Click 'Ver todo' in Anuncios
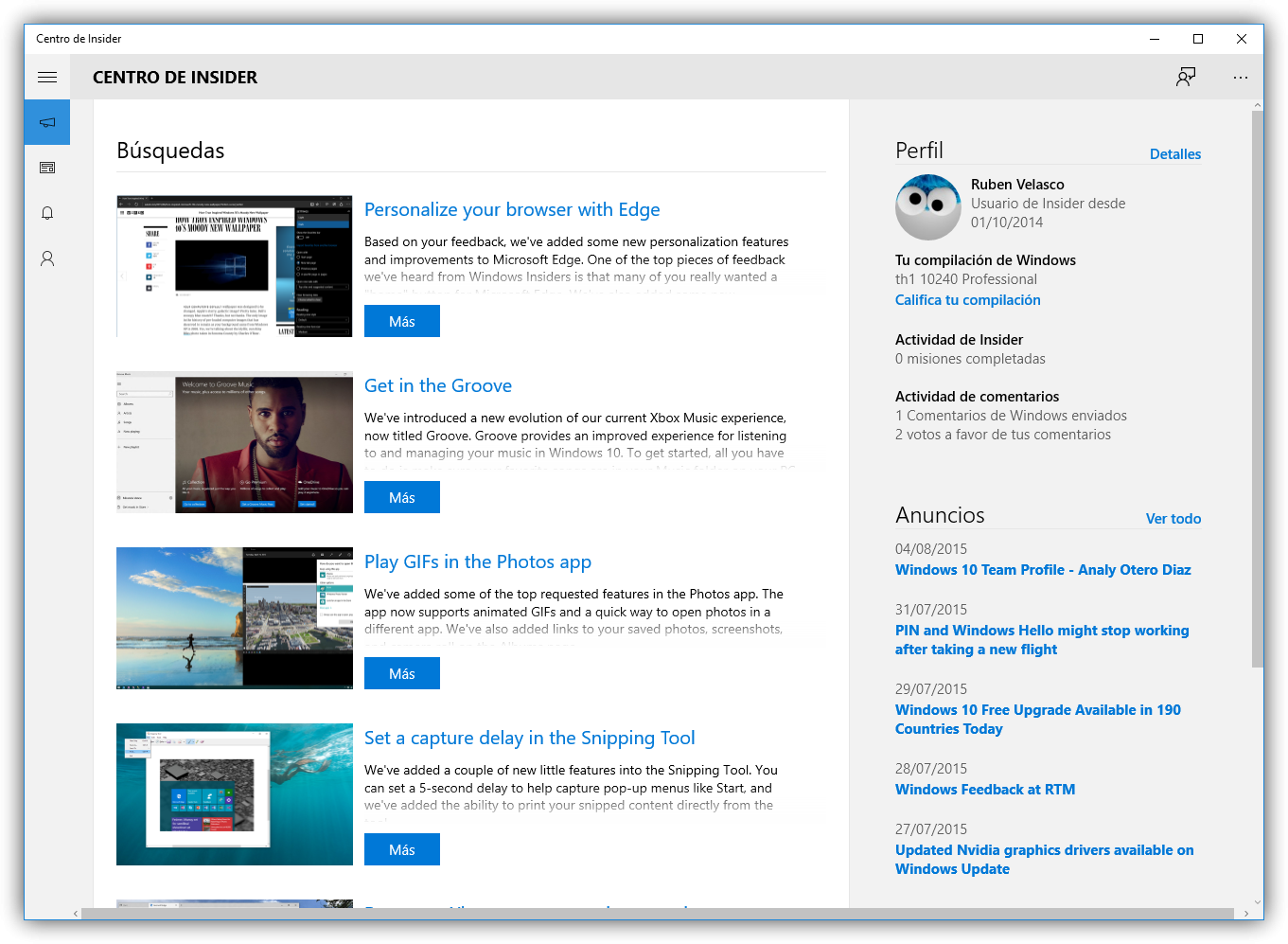 point(1173,519)
